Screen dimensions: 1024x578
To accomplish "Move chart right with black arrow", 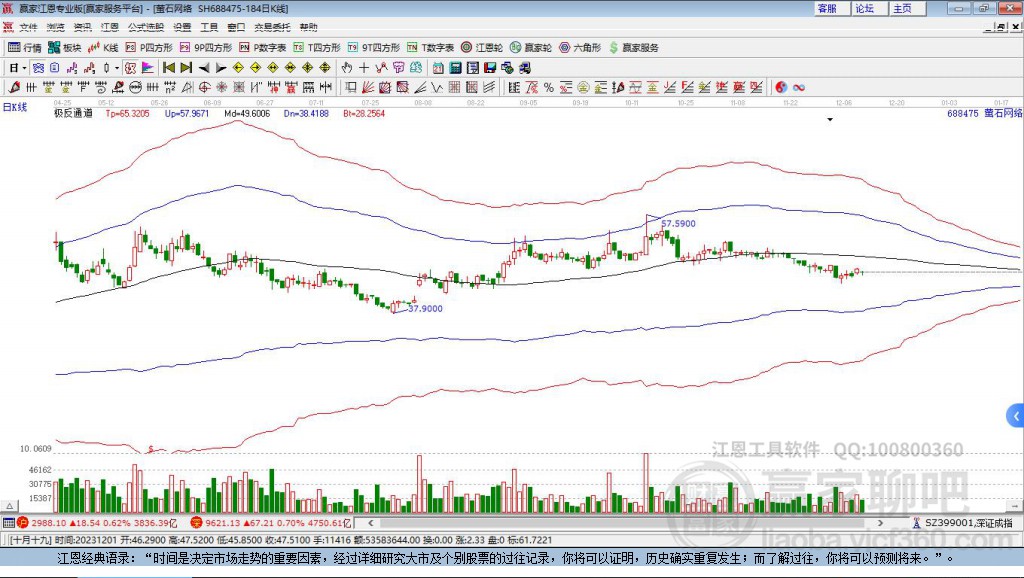I will pos(221,68).
